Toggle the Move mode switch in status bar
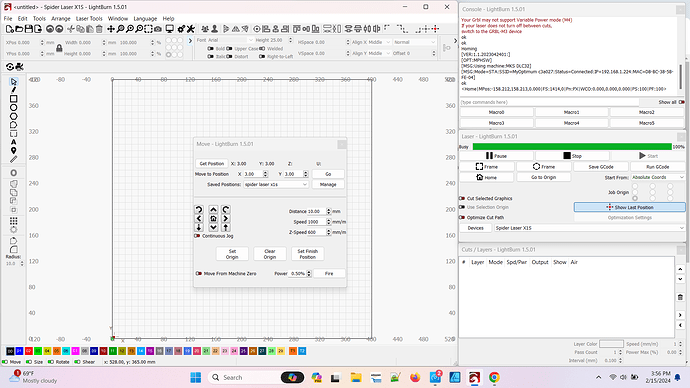Screen dimensions: 690x388 point(5,362)
